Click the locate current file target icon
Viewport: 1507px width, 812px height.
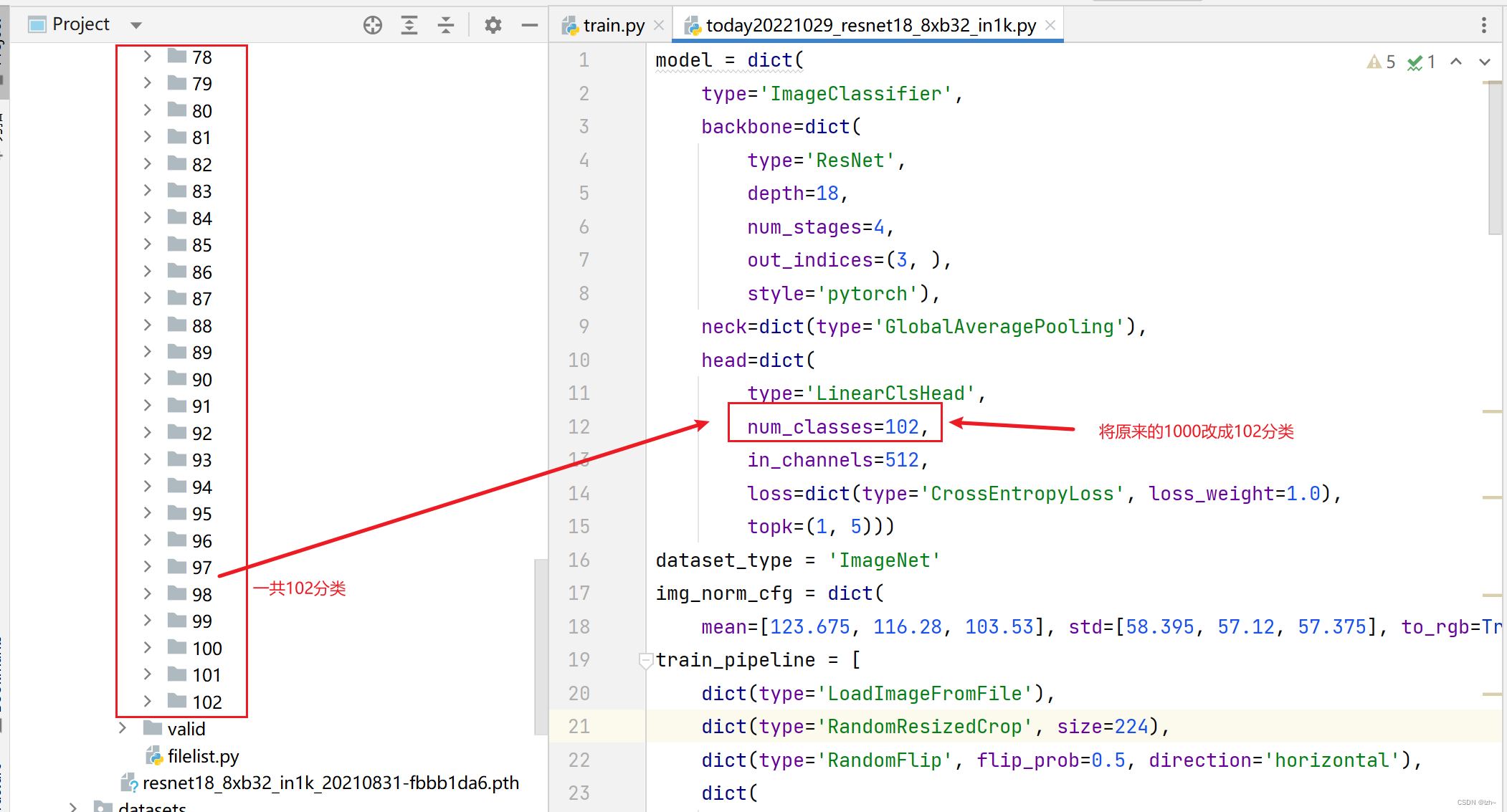pyautogui.click(x=373, y=25)
